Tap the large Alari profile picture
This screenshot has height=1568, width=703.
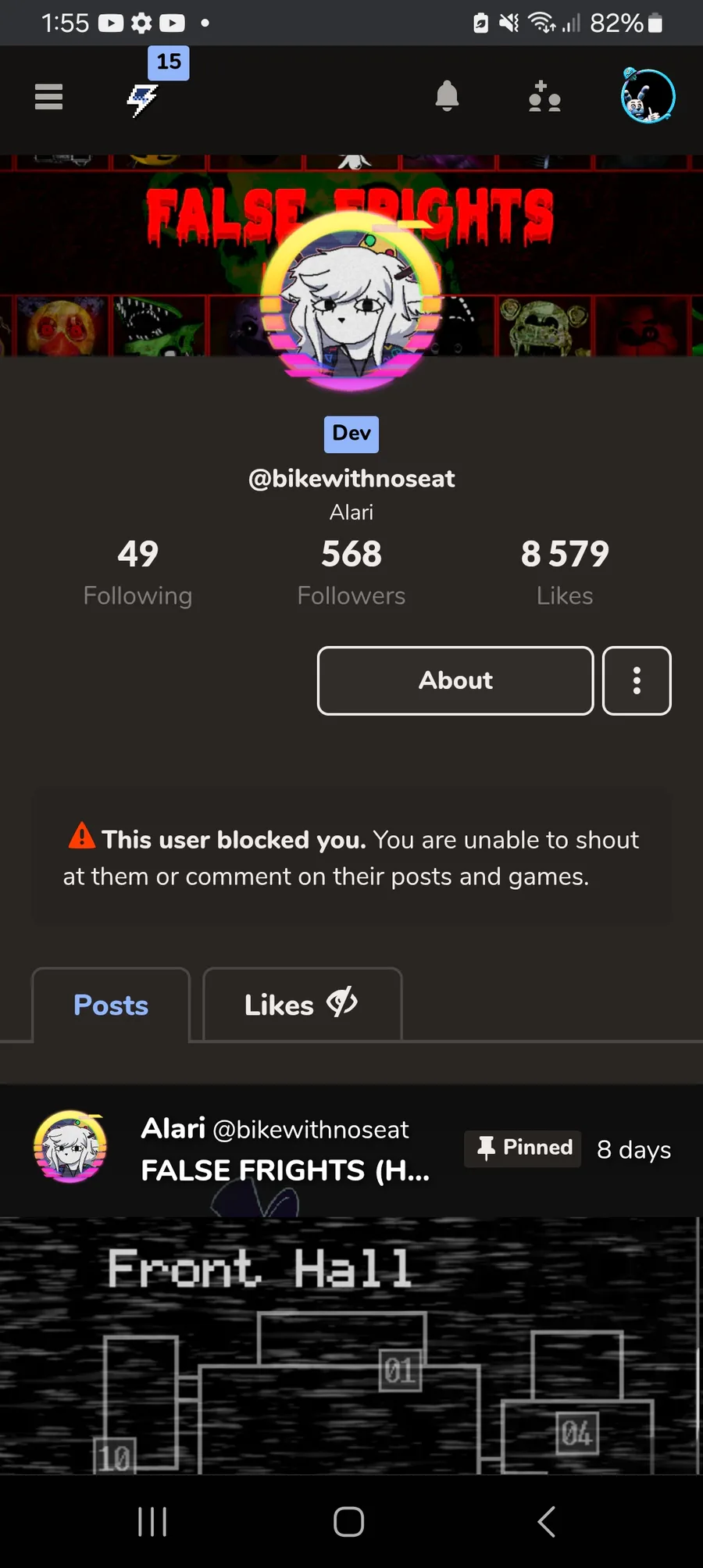point(351,301)
